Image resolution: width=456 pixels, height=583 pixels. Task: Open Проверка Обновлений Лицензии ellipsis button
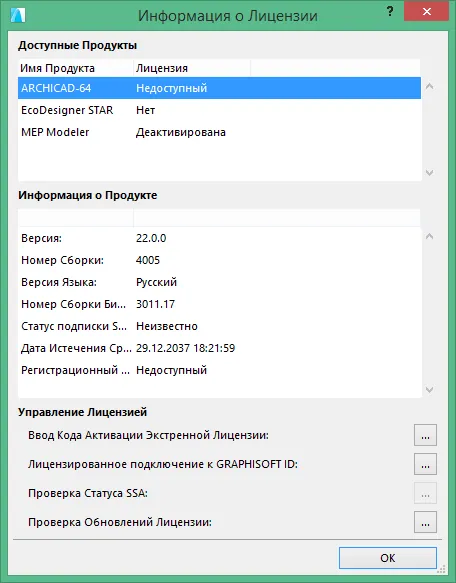click(425, 522)
